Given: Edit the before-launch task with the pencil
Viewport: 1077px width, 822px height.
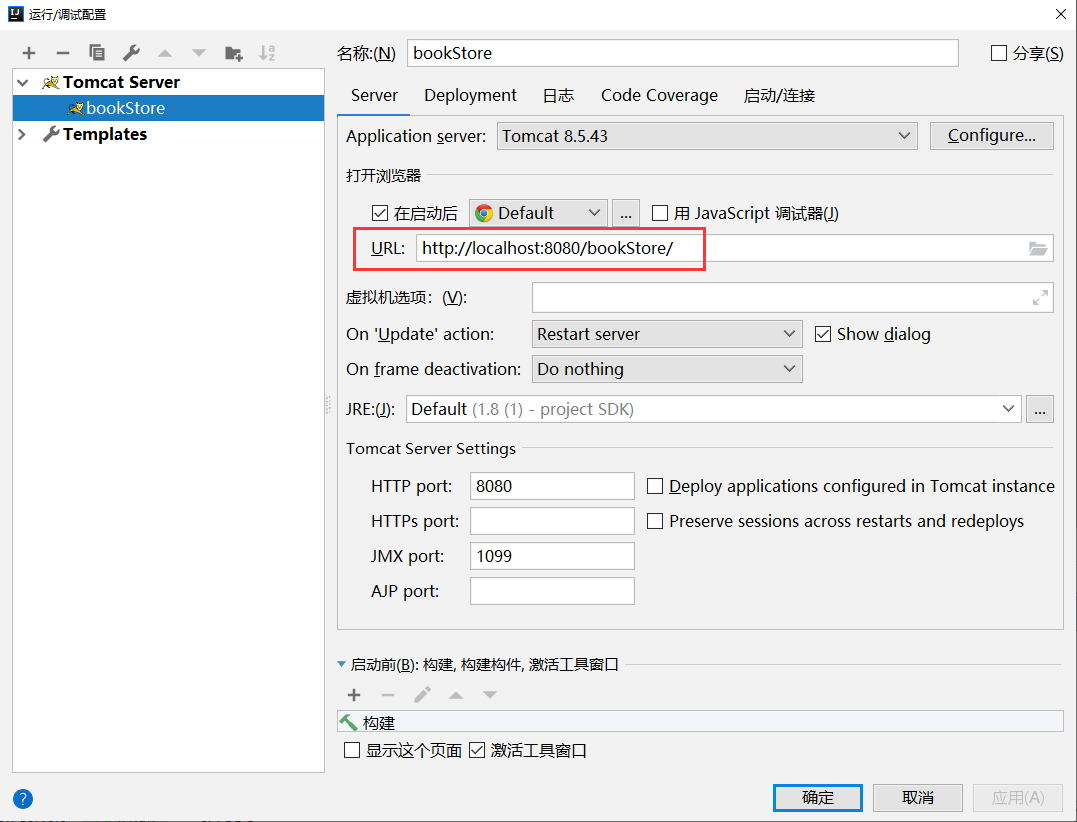Looking at the screenshot, I should point(422,695).
